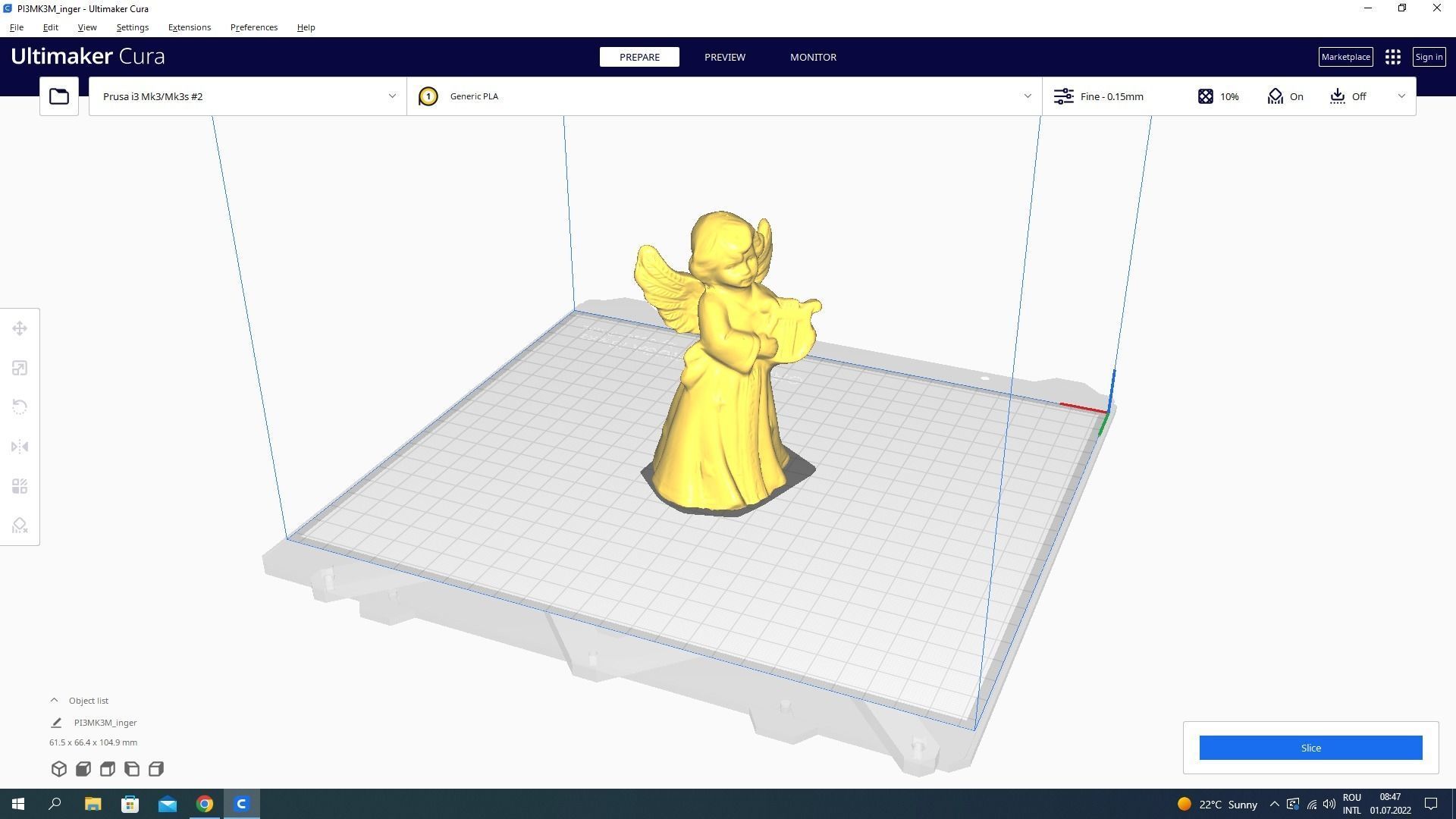Switch to top view camera icon
The width and height of the screenshot is (1456, 819).
click(108, 769)
